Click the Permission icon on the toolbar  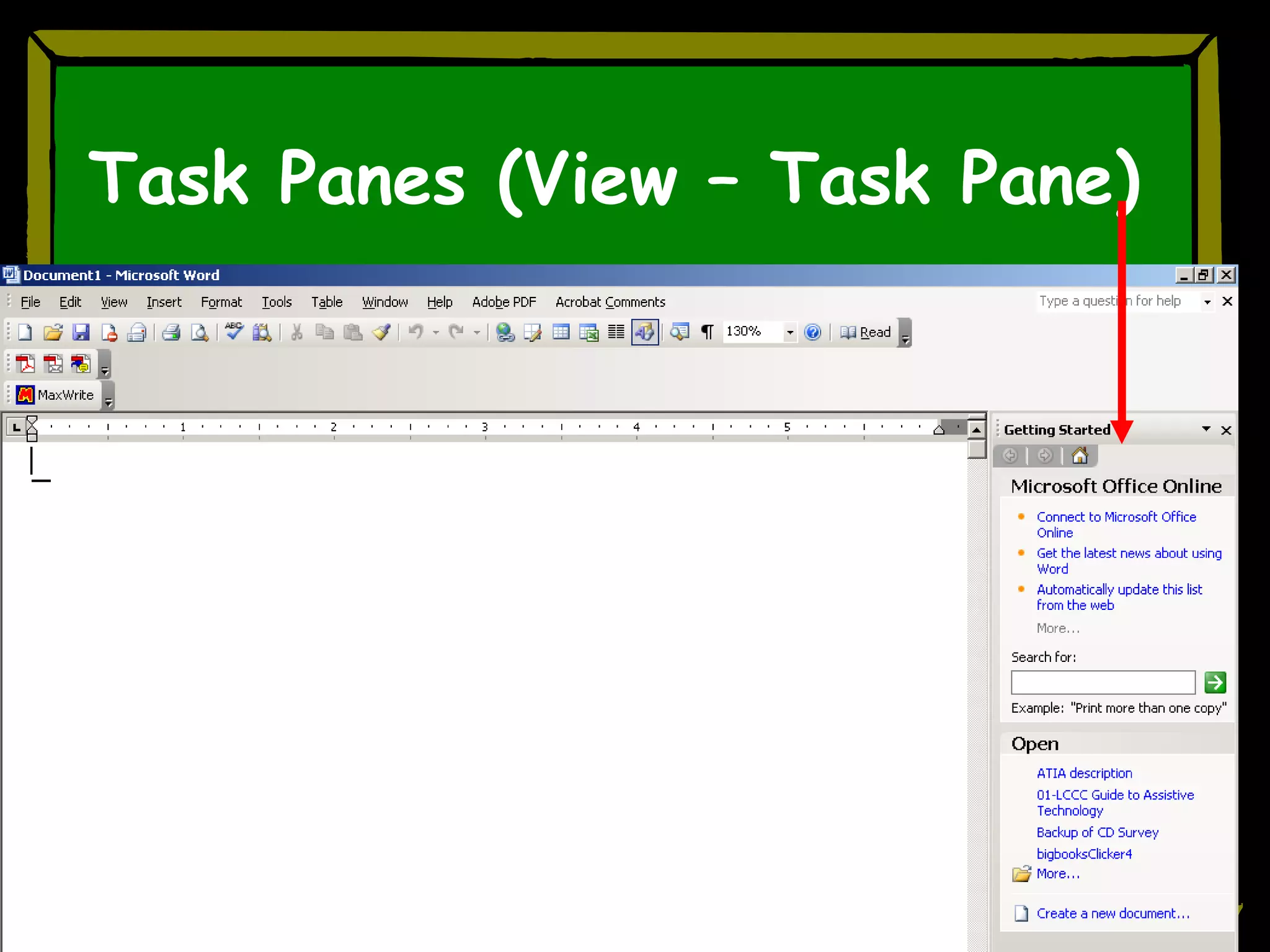109,332
